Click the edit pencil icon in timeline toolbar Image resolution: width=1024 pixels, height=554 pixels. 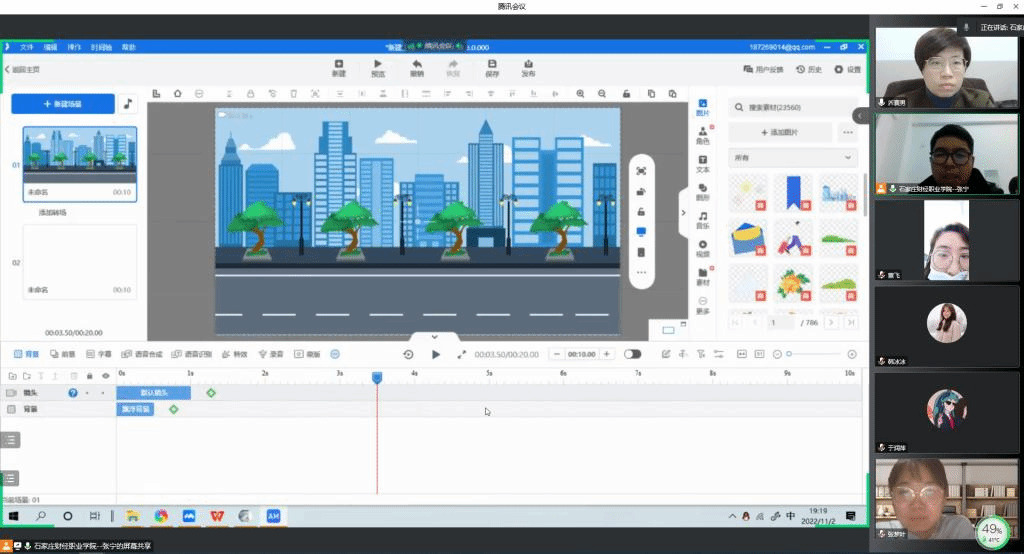665,354
